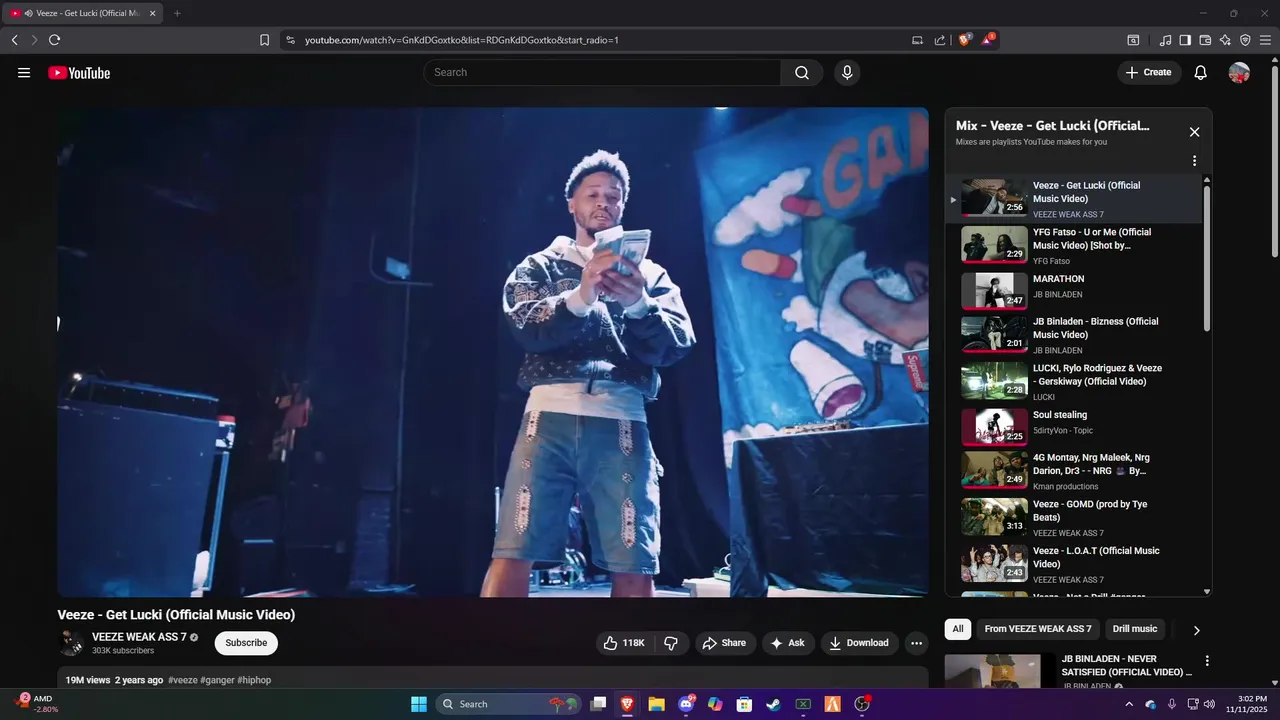Start voice search with the microphone icon
The image size is (1280, 720).
pyautogui.click(x=847, y=72)
